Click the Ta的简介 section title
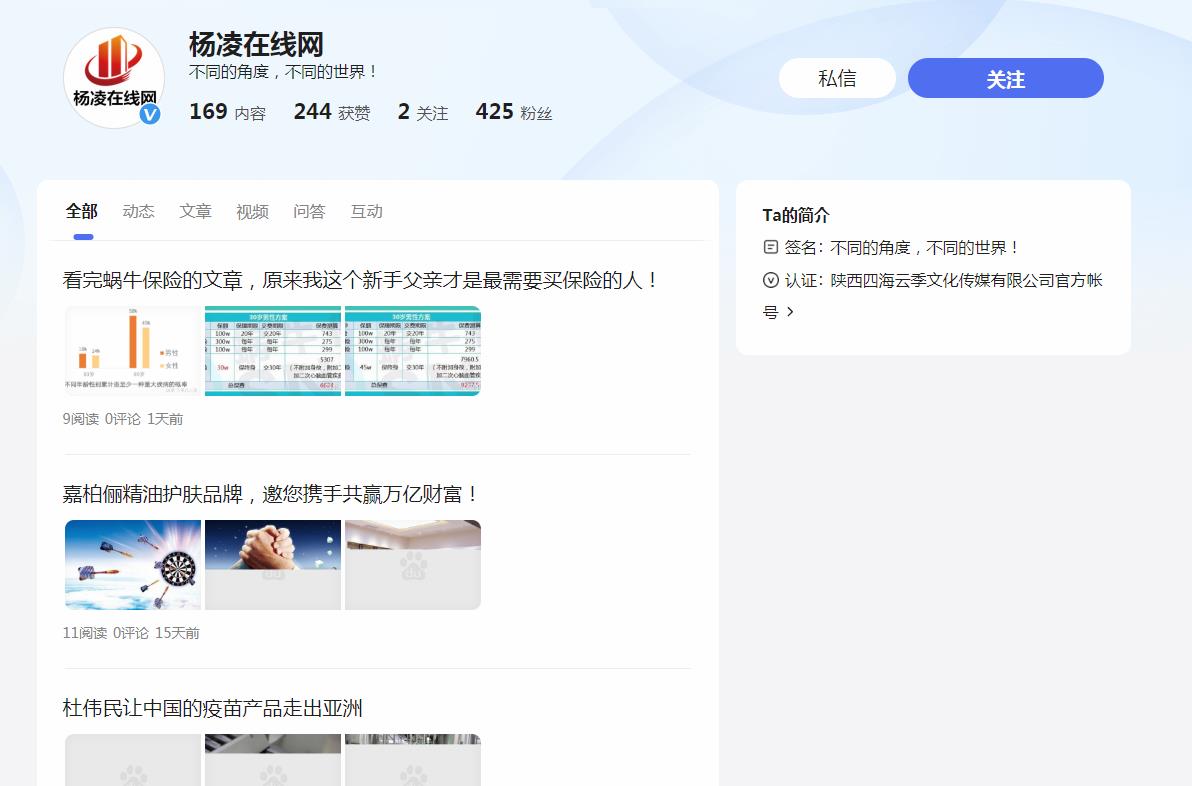1192x786 pixels. click(x=796, y=215)
